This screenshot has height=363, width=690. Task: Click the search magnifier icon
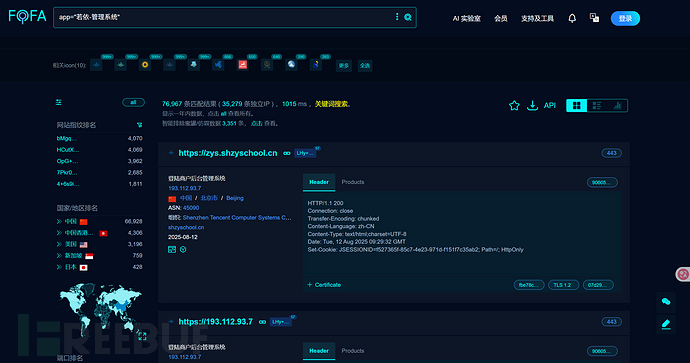[408, 17]
